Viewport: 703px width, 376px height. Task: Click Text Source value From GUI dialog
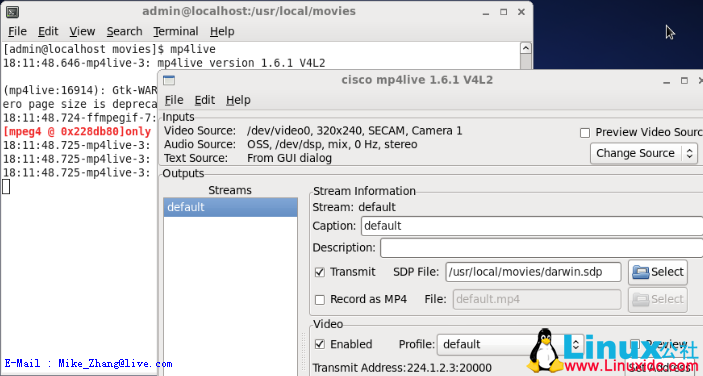coord(289,158)
